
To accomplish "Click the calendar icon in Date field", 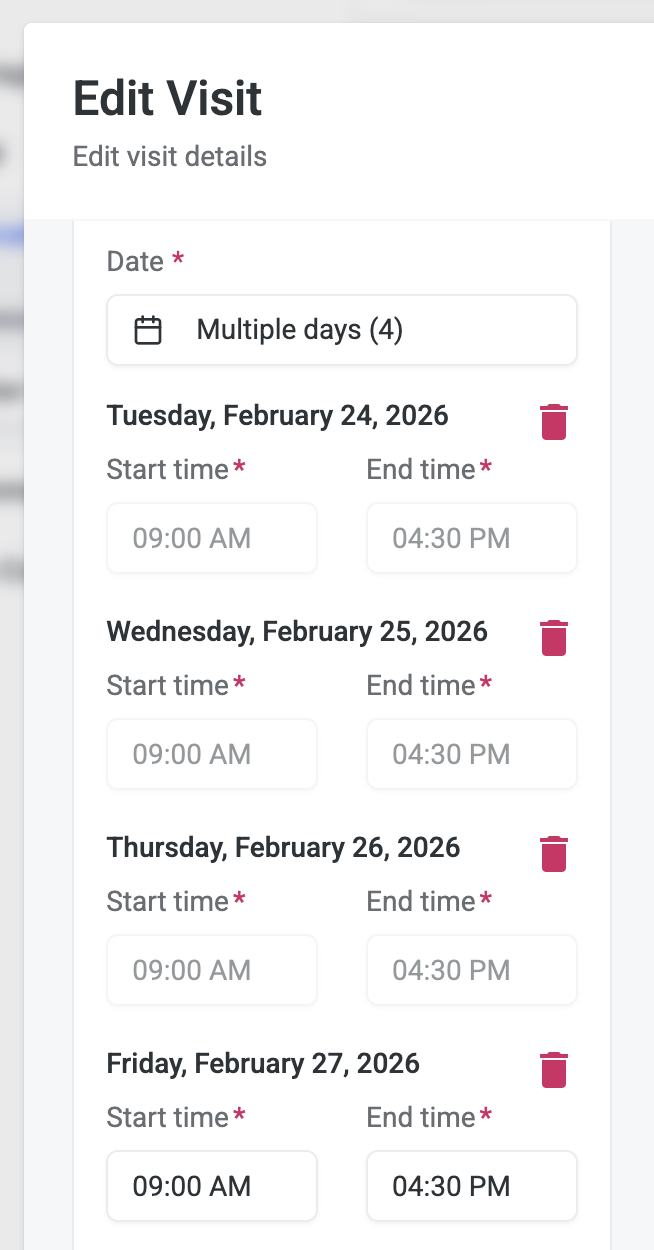I will pos(148,330).
